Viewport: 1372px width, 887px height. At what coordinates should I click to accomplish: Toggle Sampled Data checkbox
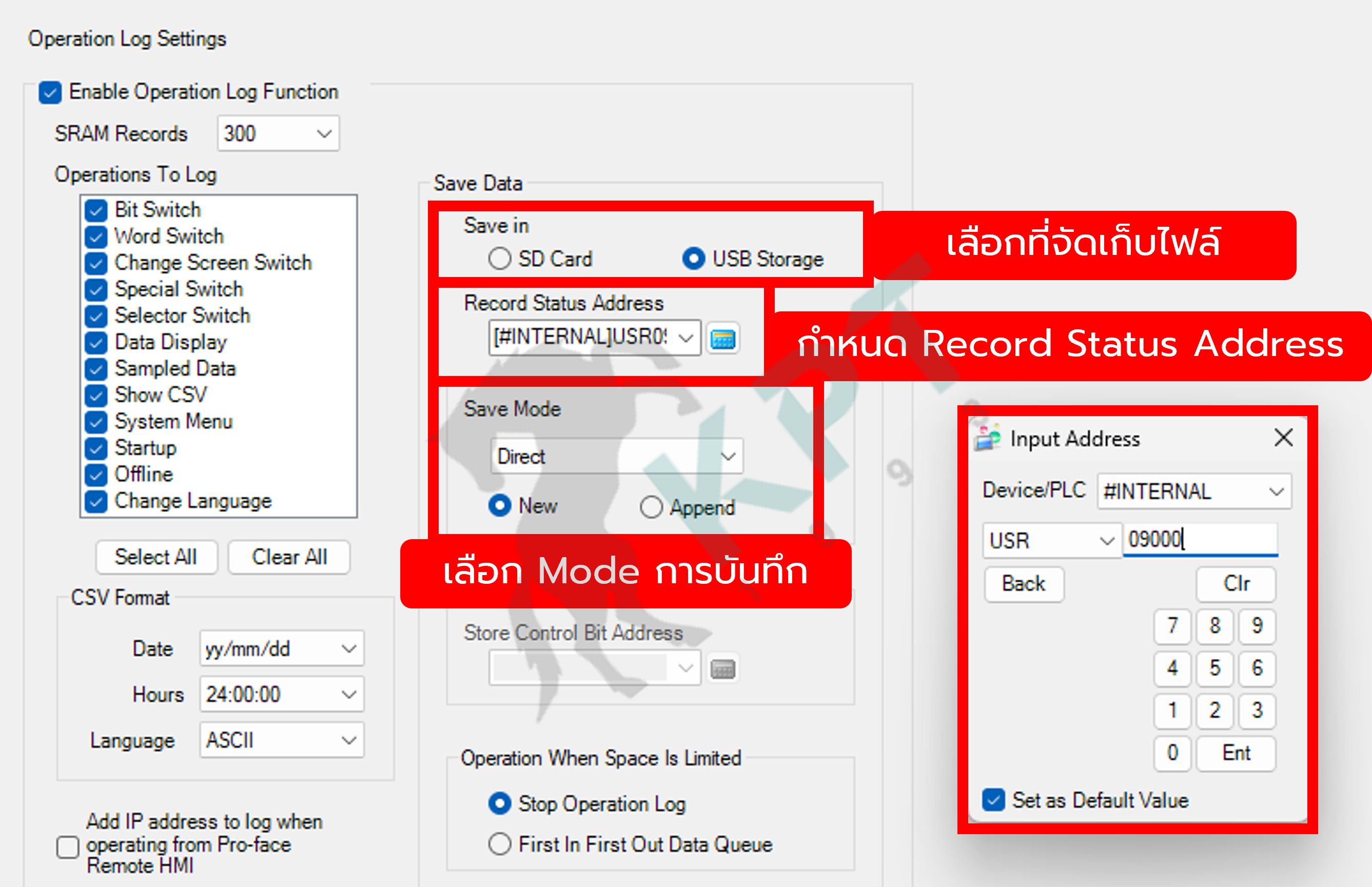tap(95, 369)
